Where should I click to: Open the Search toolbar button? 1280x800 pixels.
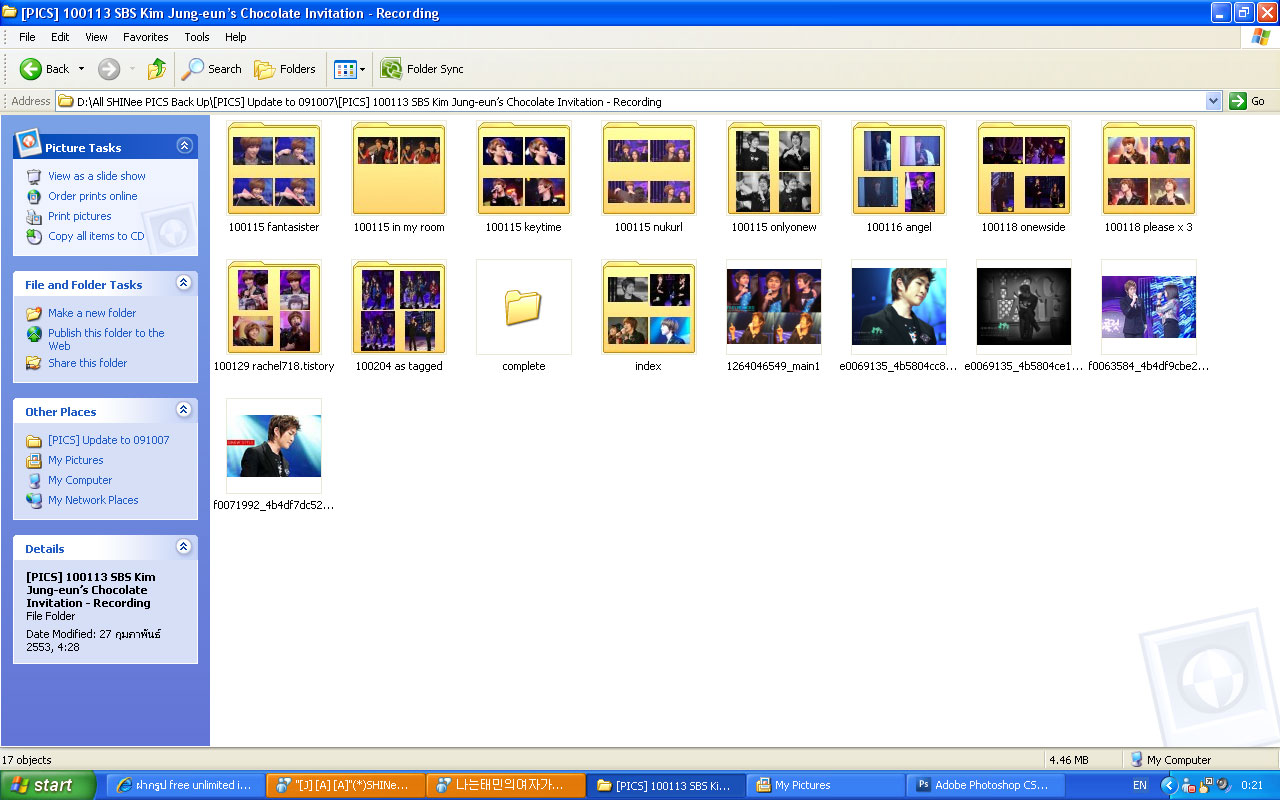[x=212, y=69]
